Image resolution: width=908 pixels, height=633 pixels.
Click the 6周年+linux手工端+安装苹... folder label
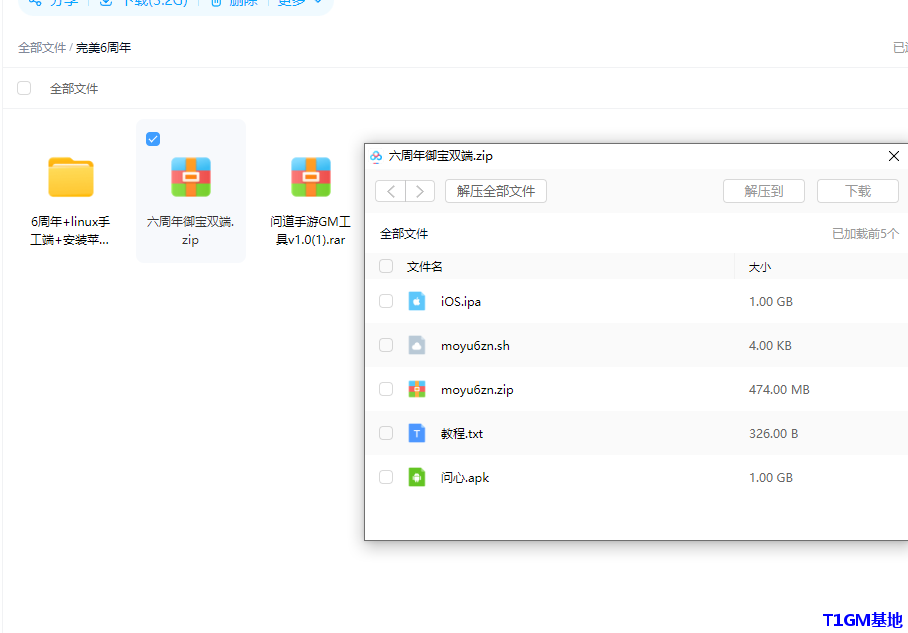(70, 230)
